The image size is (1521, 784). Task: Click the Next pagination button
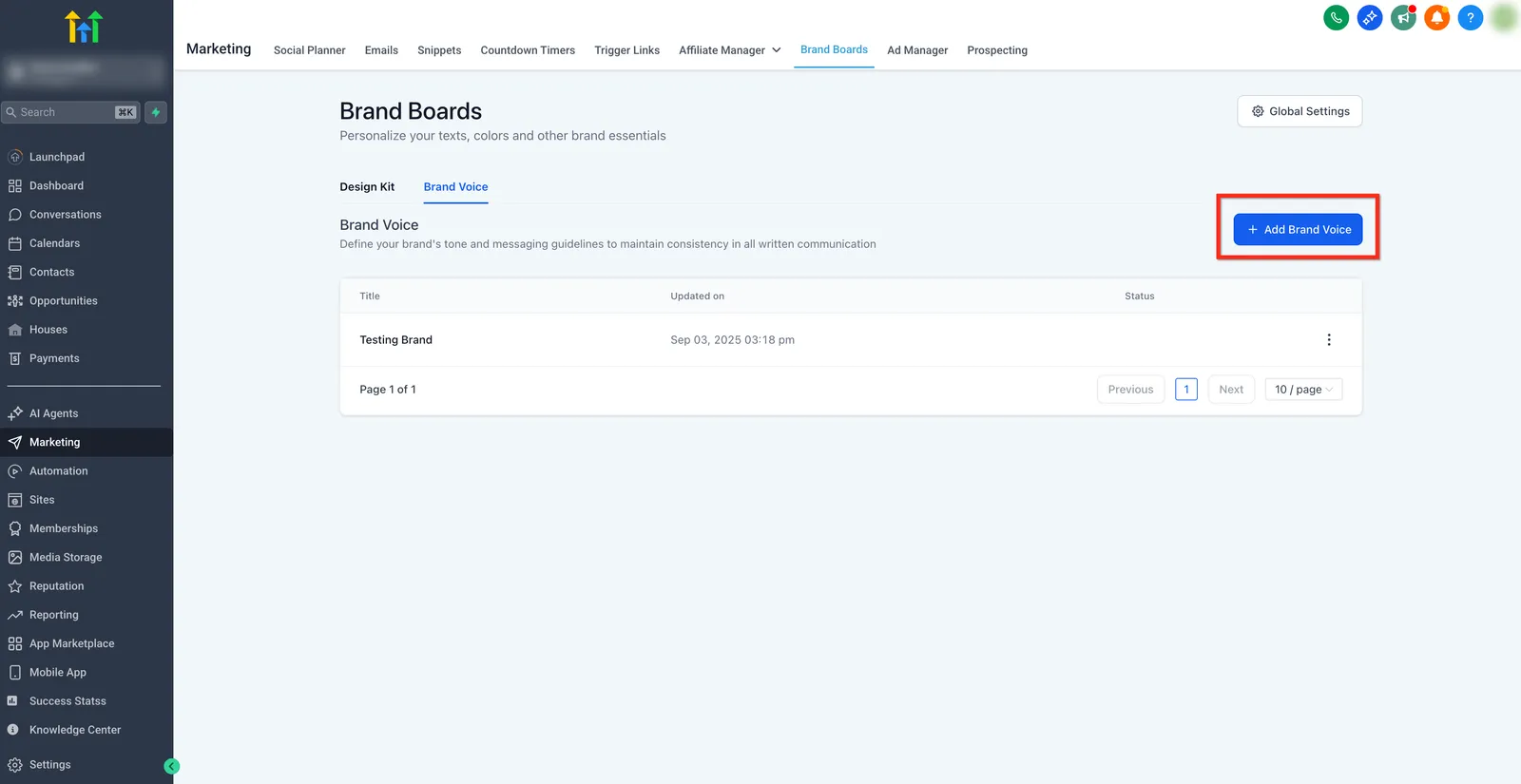coord(1231,390)
